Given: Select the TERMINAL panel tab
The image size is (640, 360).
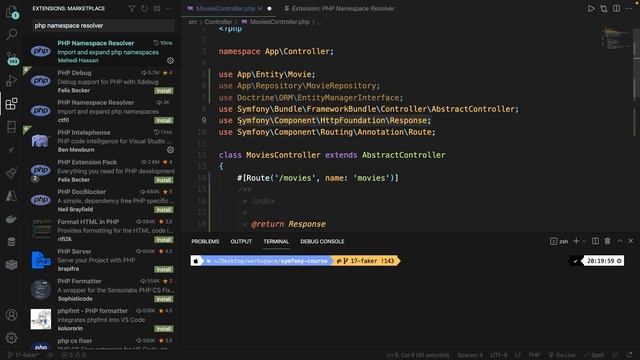Looking at the screenshot, I should (x=276, y=242).
